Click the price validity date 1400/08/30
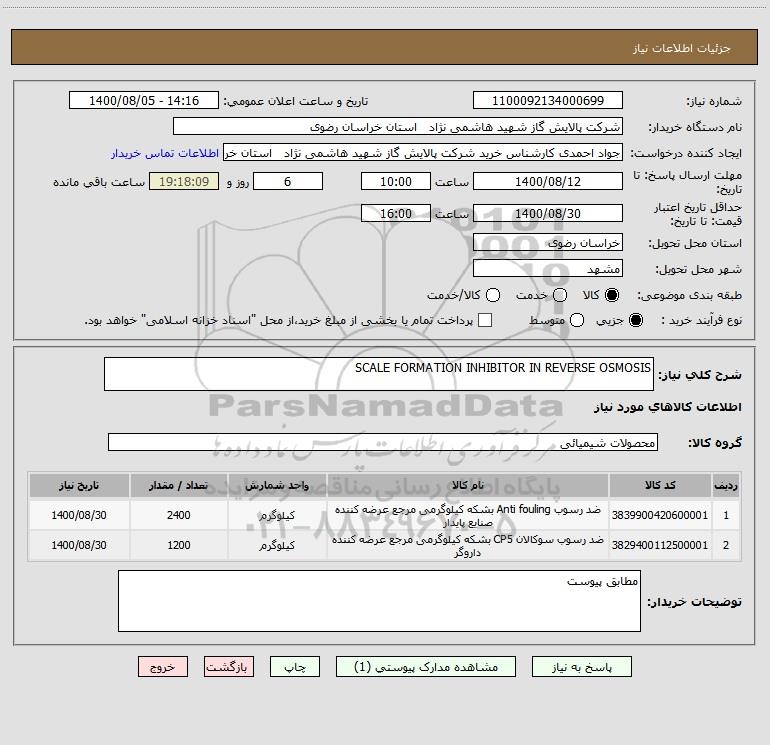Image resolution: width=770 pixels, height=745 pixels. point(548,213)
